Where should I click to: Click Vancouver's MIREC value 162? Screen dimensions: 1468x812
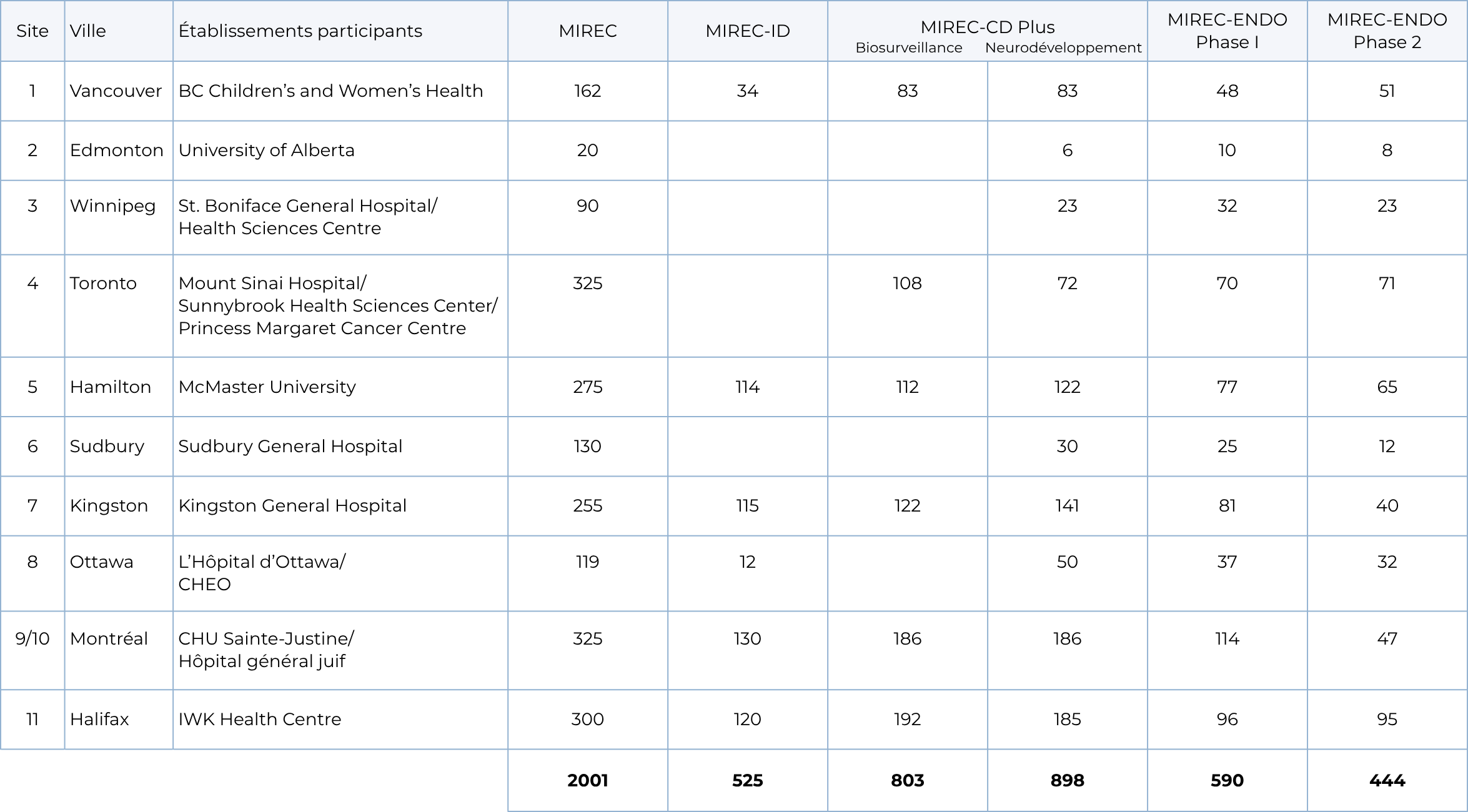point(588,91)
